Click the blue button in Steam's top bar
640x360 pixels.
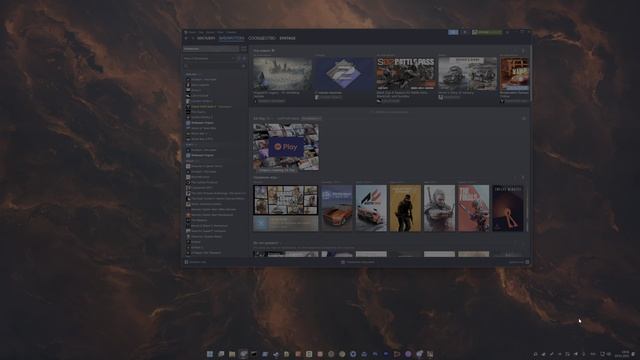tap(453, 32)
